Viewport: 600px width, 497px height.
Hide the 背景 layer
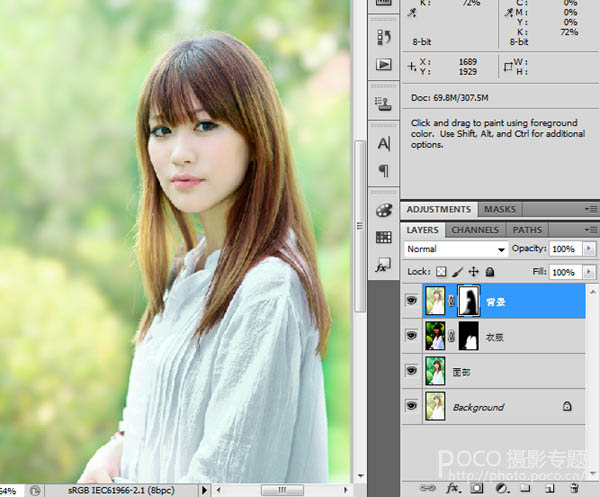[411, 300]
